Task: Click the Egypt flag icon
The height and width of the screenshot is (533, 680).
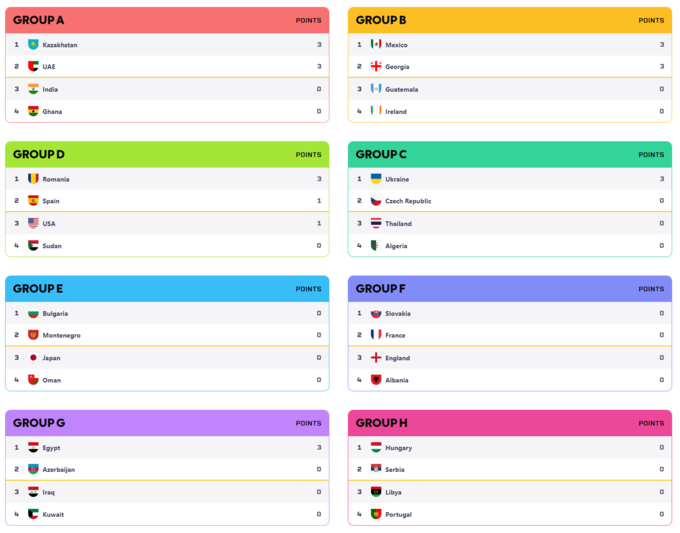Action: point(33,447)
